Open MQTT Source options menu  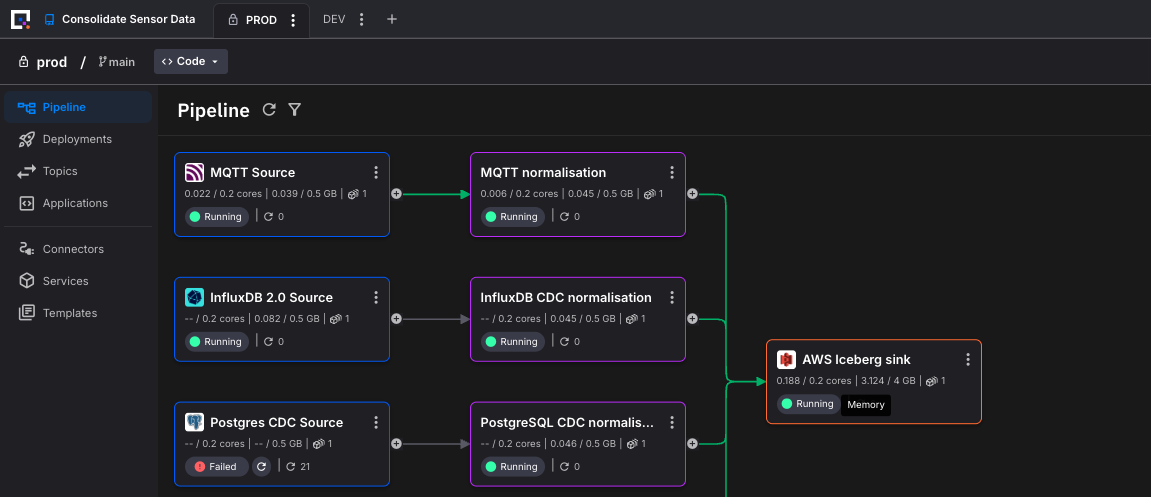click(x=376, y=173)
